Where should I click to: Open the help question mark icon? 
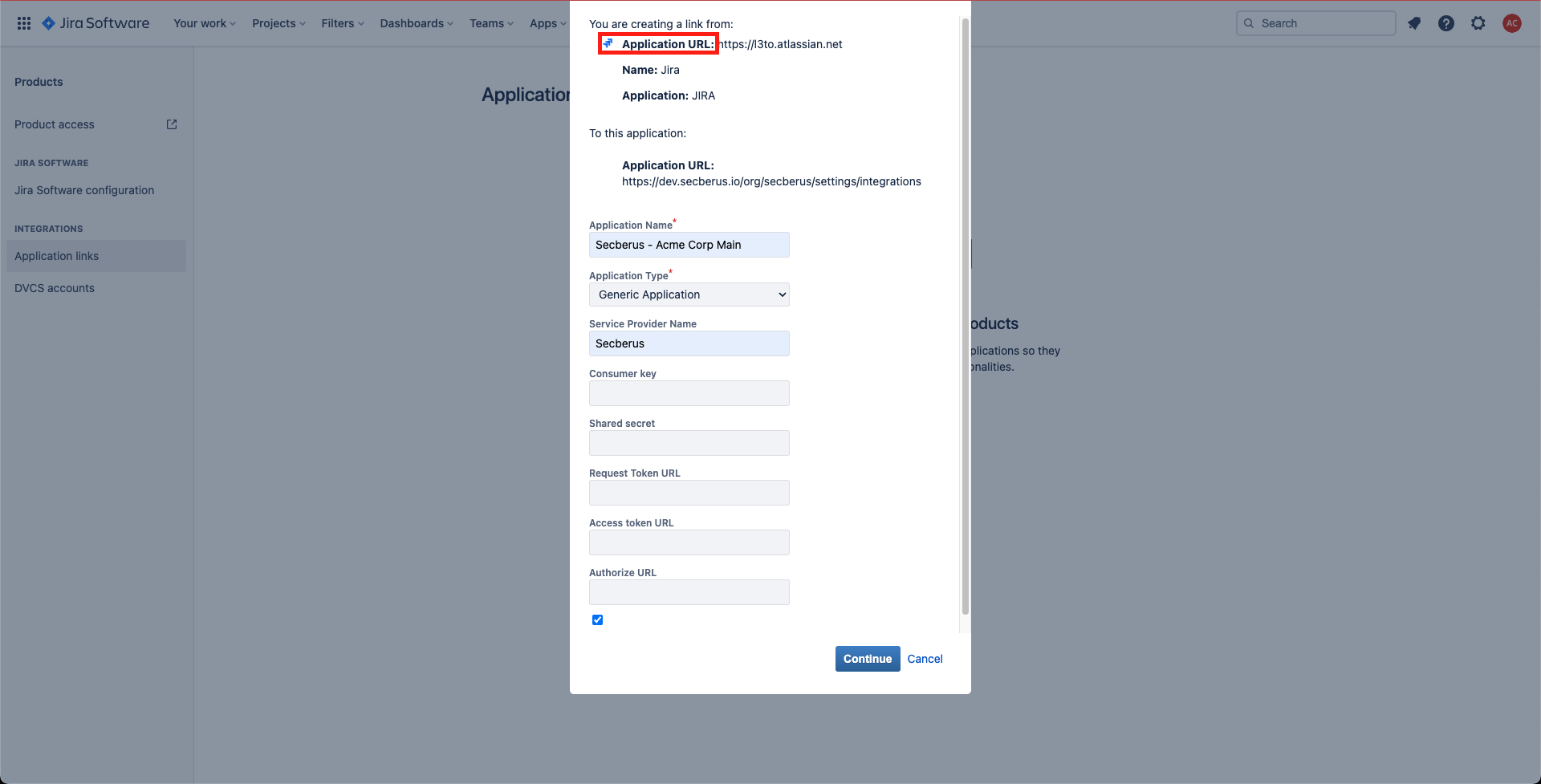(1446, 23)
